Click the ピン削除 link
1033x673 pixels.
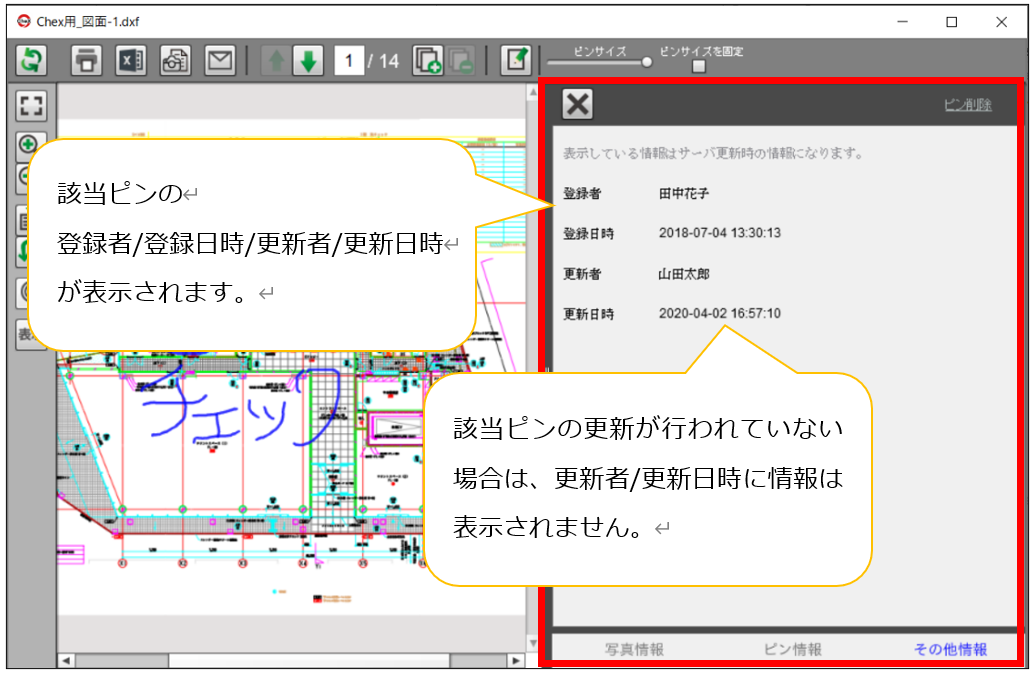point(967,105)
